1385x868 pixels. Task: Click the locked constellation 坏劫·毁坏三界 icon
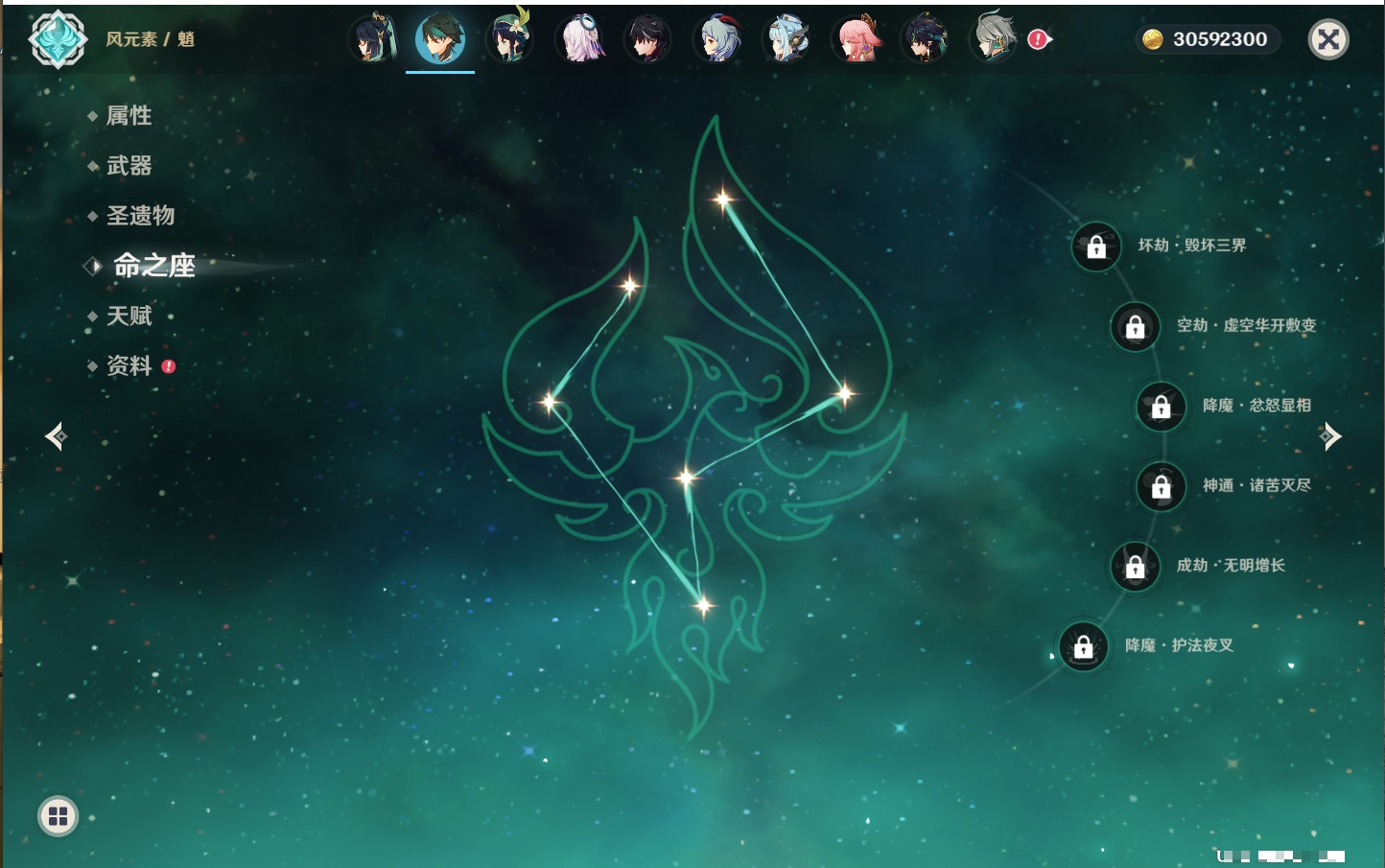pos(1096,246)
